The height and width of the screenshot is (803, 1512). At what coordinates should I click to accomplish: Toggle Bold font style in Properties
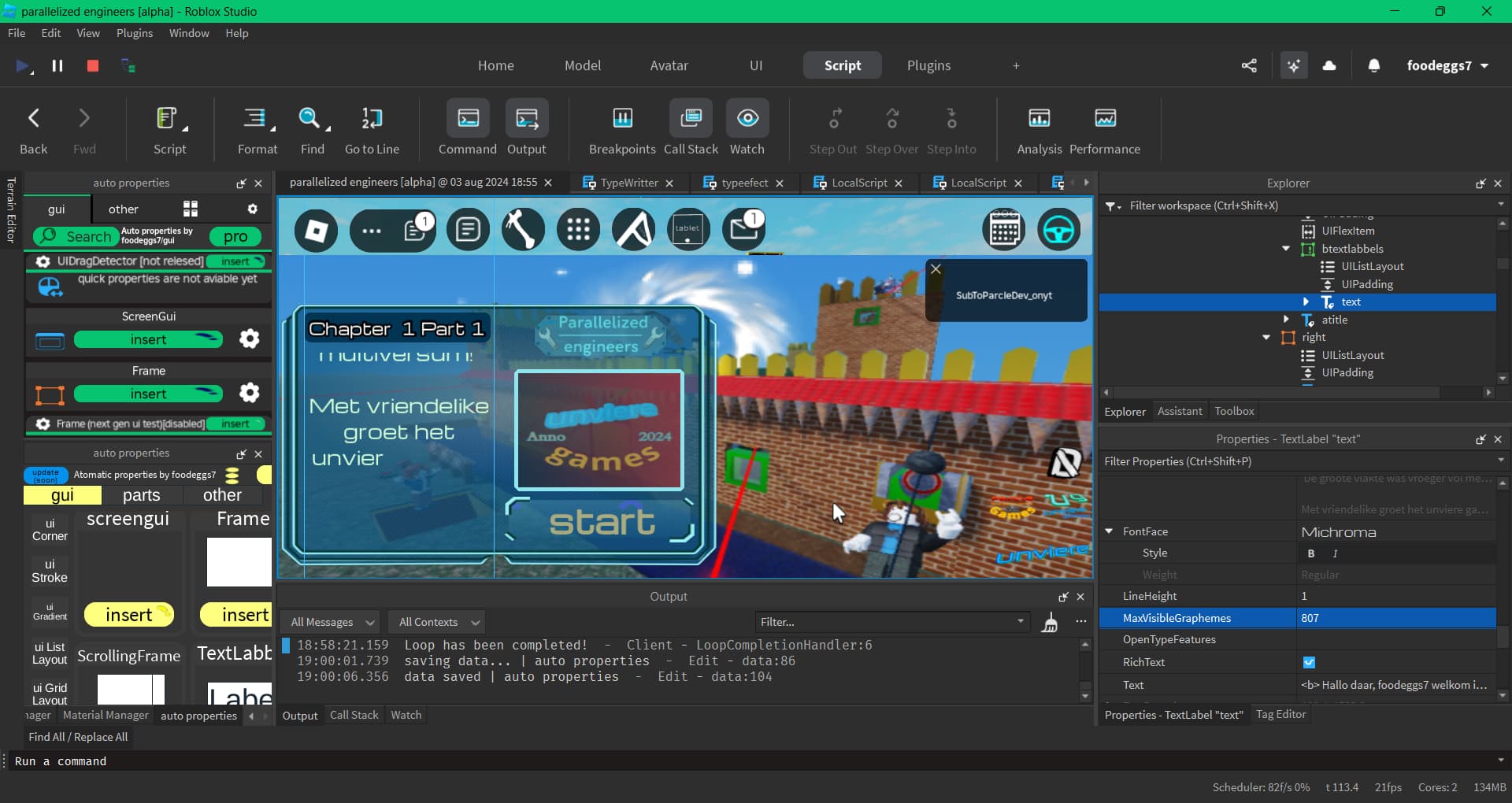1311,553
